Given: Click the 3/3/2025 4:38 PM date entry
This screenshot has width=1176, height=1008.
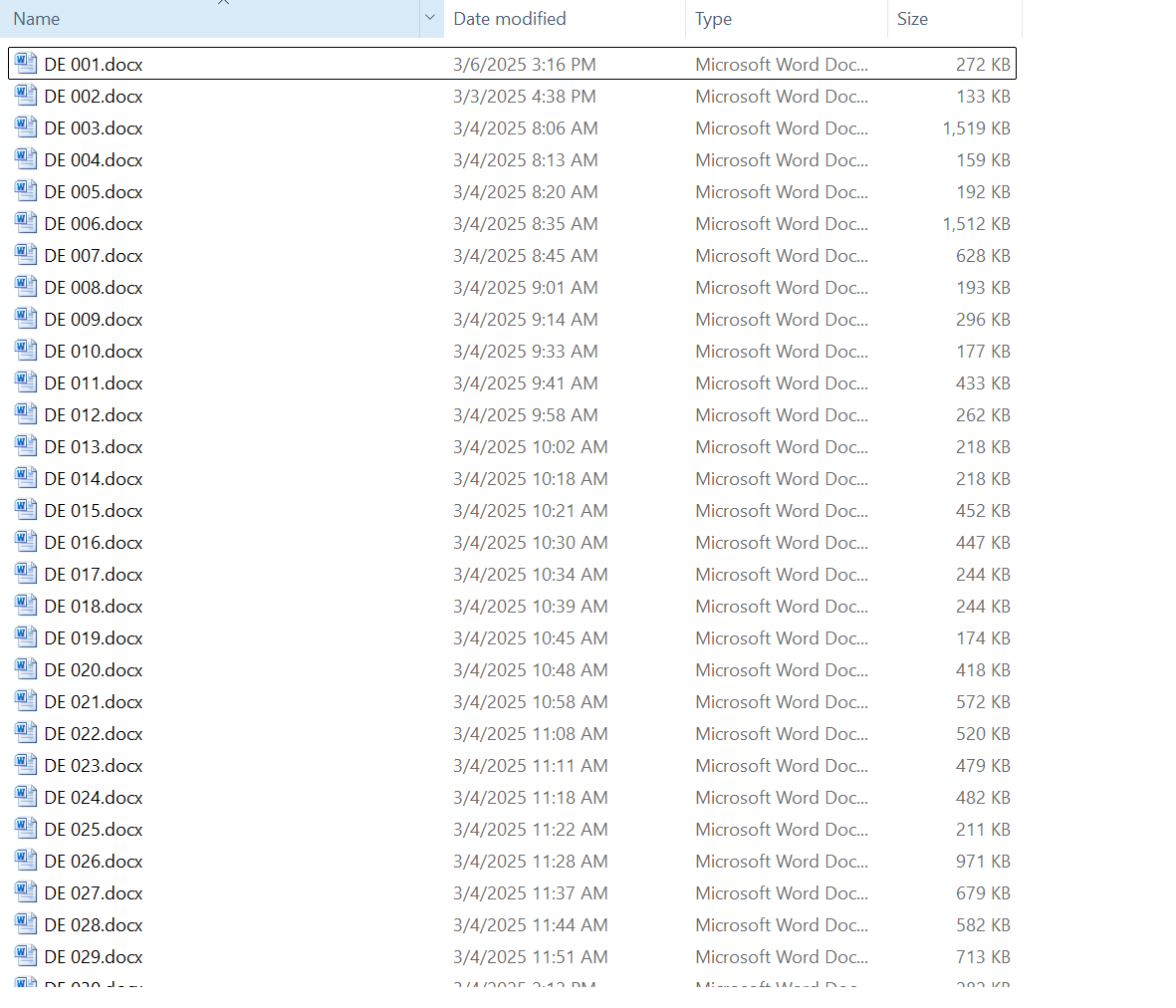Looking at the screenshot, I should coord(524,96).
